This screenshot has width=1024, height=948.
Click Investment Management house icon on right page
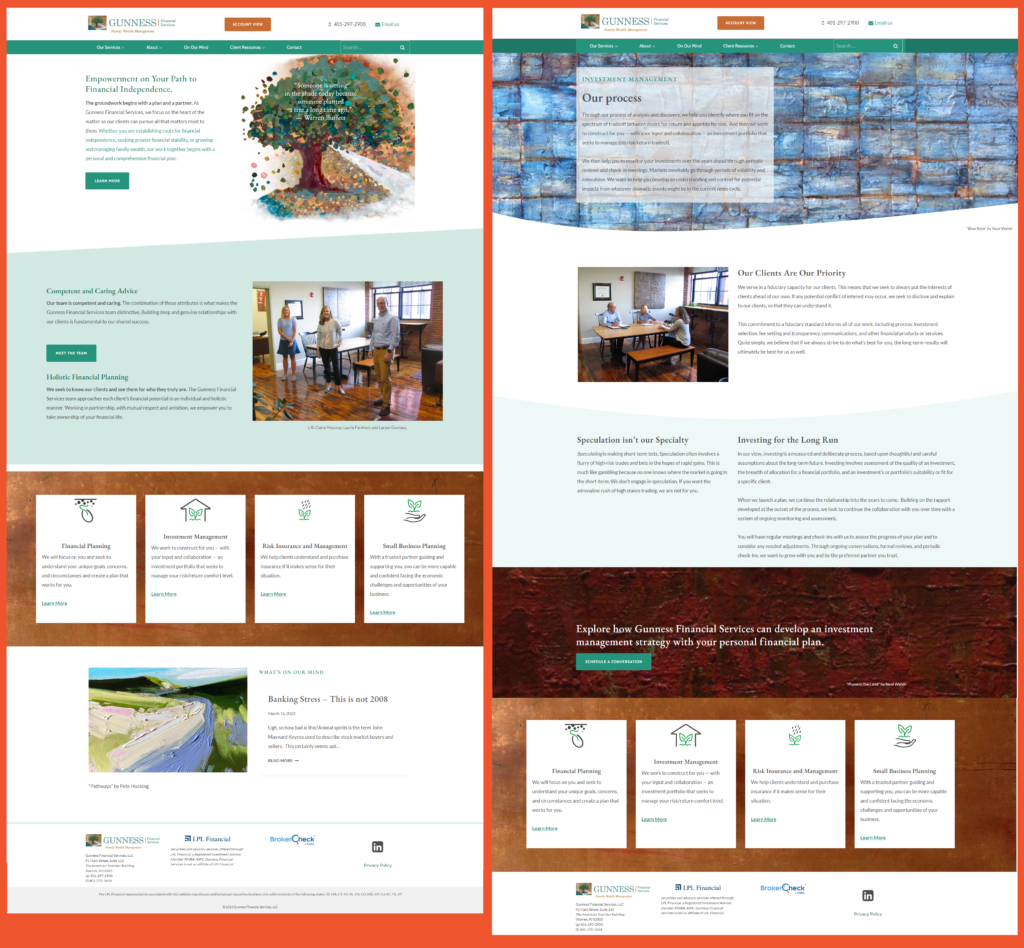coord(686,735)
